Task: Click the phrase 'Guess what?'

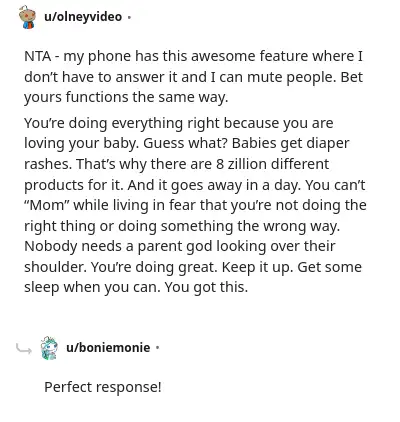Action: (x=185, y=143)
